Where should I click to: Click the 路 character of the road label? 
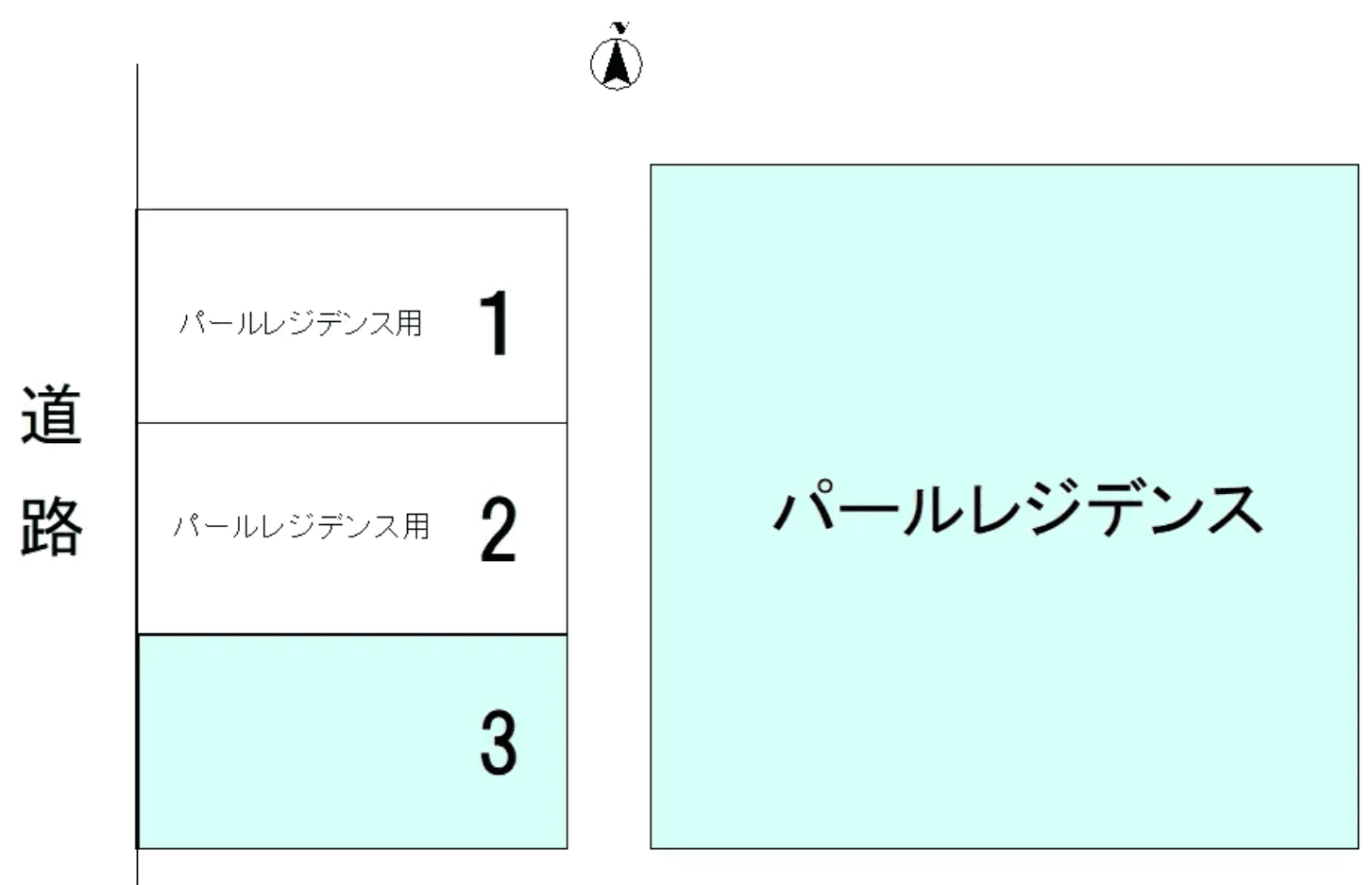52,525
